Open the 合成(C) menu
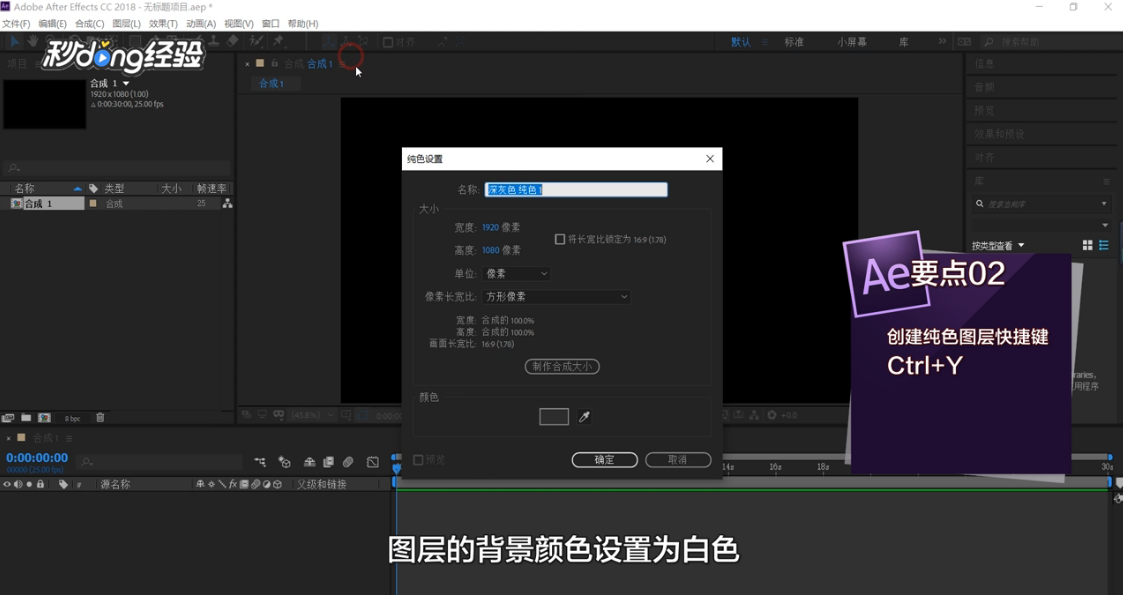The width and height of the screenshot is (1123, 595). 90,24
